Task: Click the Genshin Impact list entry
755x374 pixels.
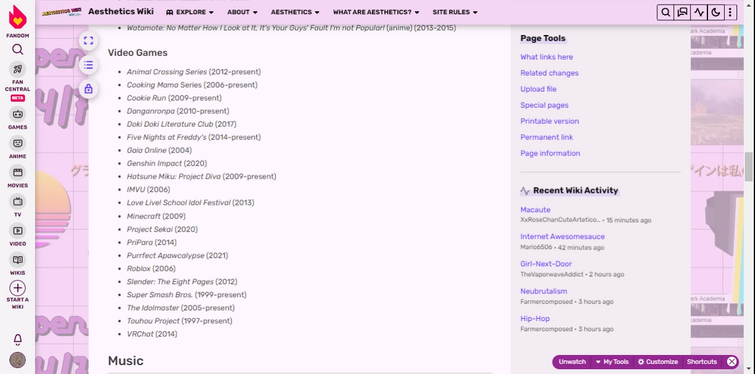Action: [x=167, y=164]
